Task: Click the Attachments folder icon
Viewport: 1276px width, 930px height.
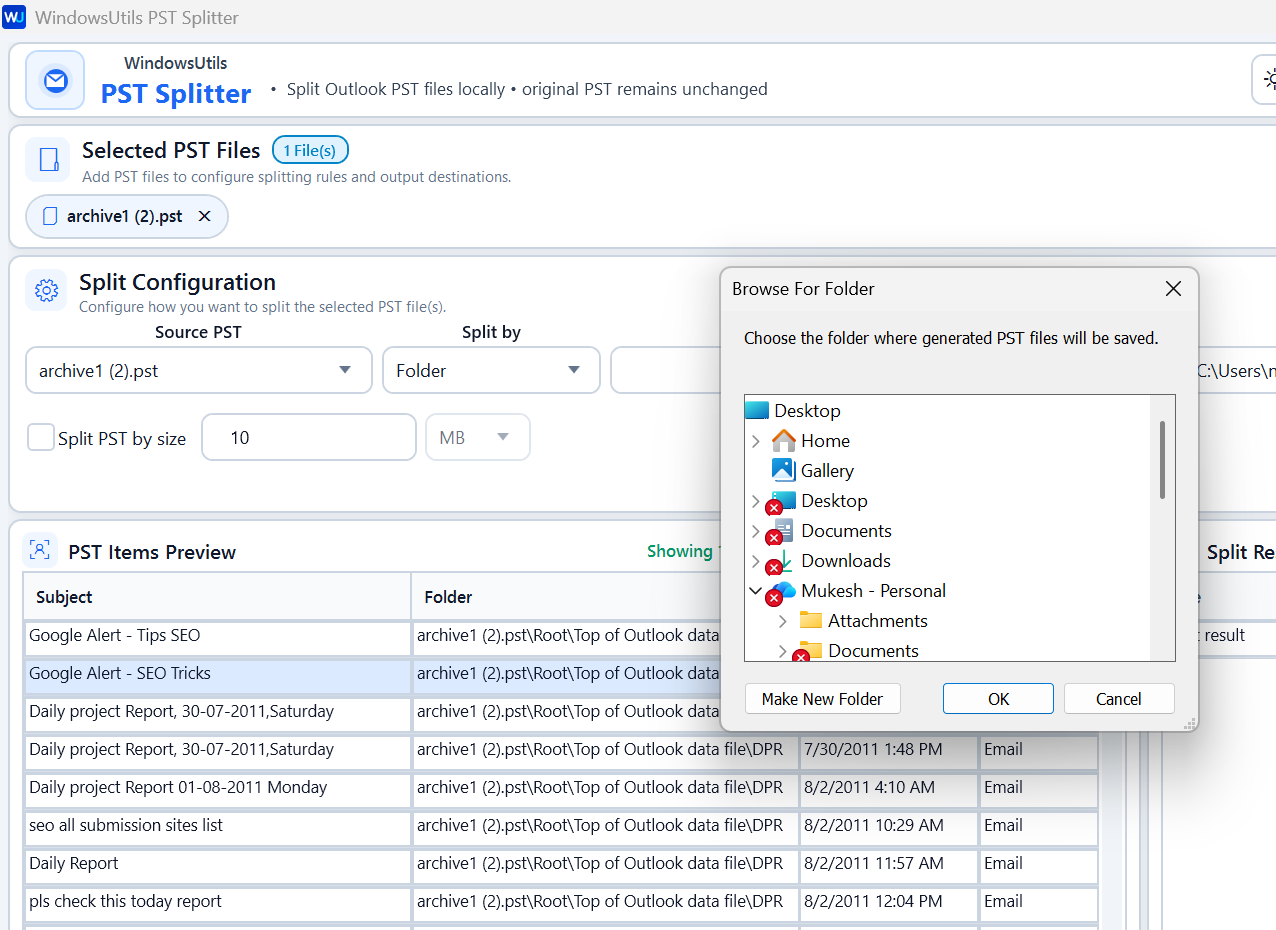Action: point(810,620)
